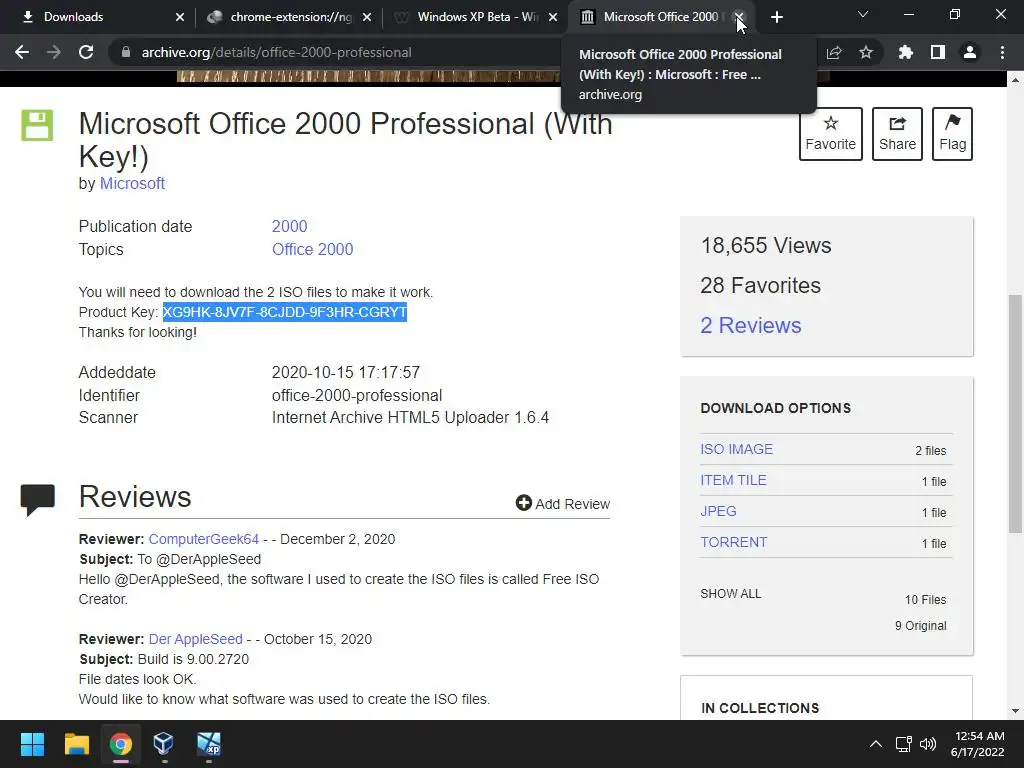The image size is (1024, 768).
Task: Open the clock and date flyout
Action: (x=978, y=744)
